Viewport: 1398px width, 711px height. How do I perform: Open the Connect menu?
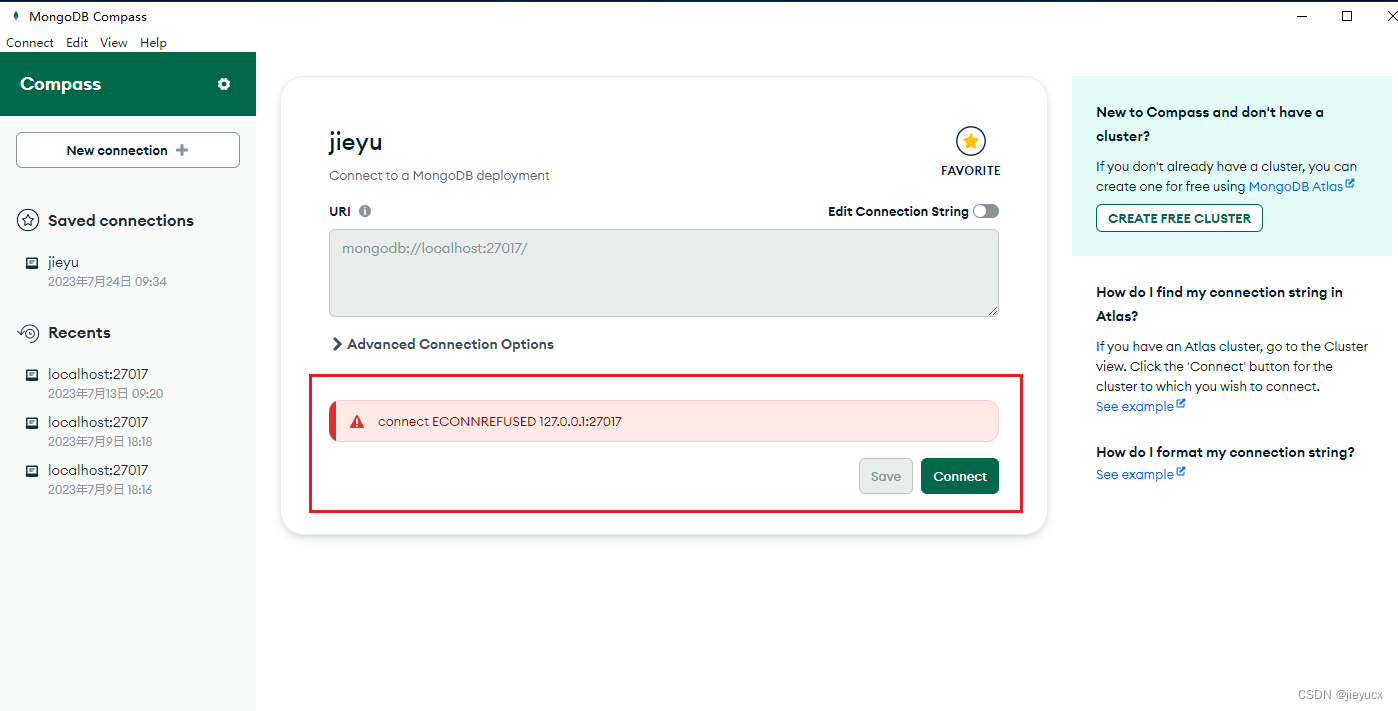pos(30,43)
